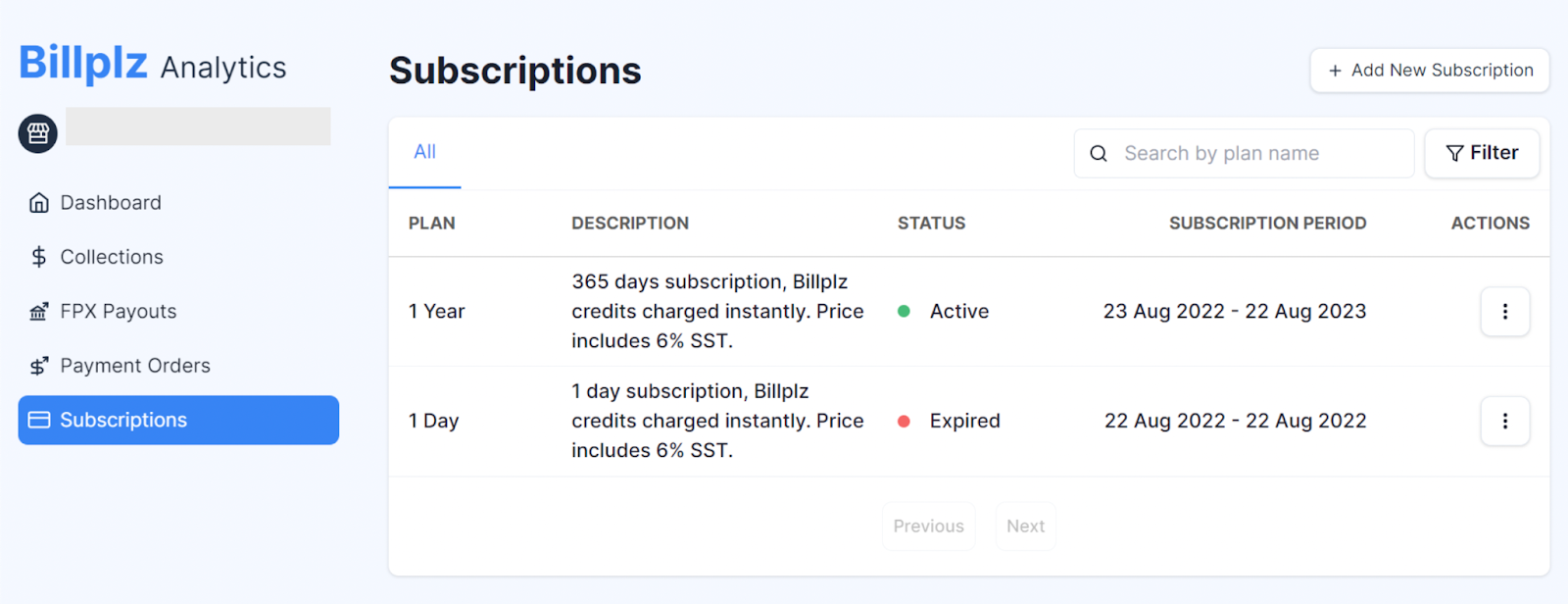Click the Collections dollar sign icon
This screenshot has height=604, width=1568.
click(x=39, y=257)
